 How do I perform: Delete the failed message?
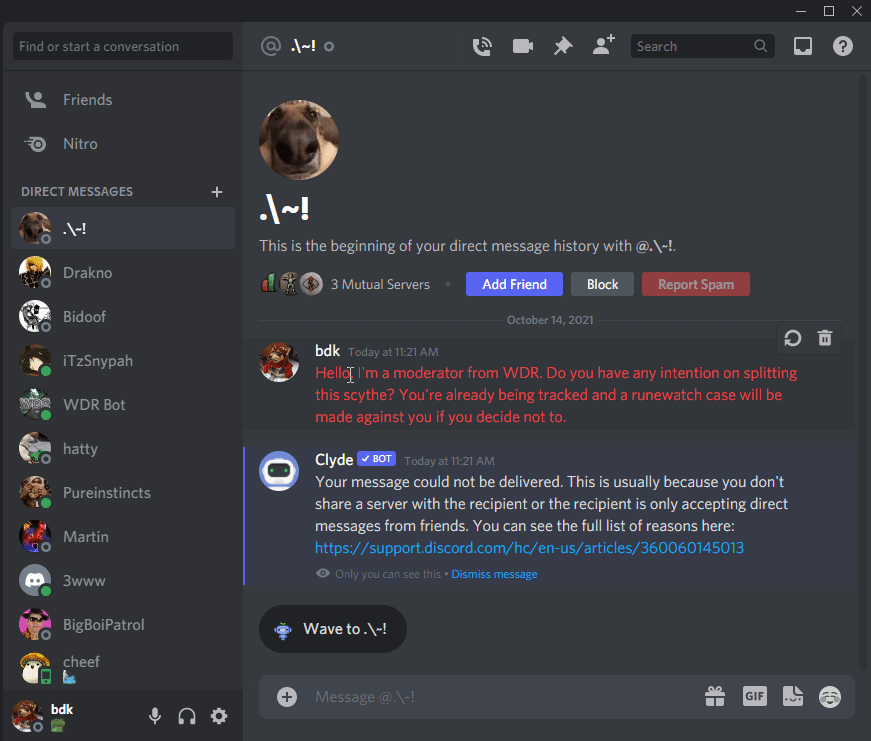pos(825,338)
